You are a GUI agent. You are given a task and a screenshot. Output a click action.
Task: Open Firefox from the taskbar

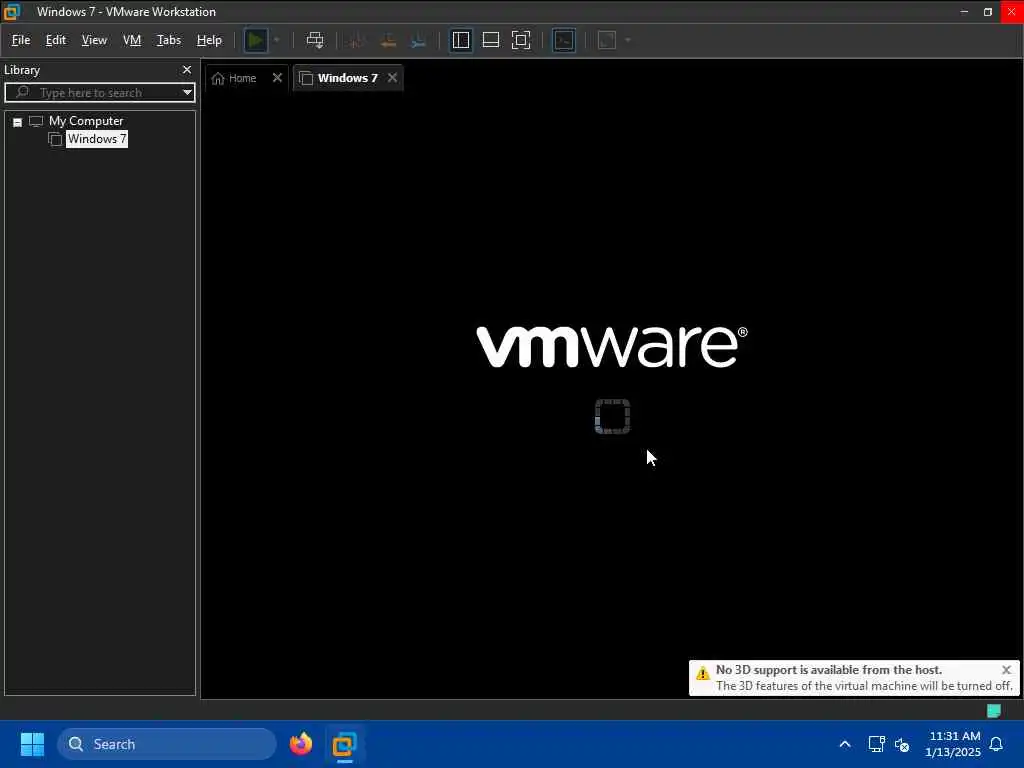point(301,744)
